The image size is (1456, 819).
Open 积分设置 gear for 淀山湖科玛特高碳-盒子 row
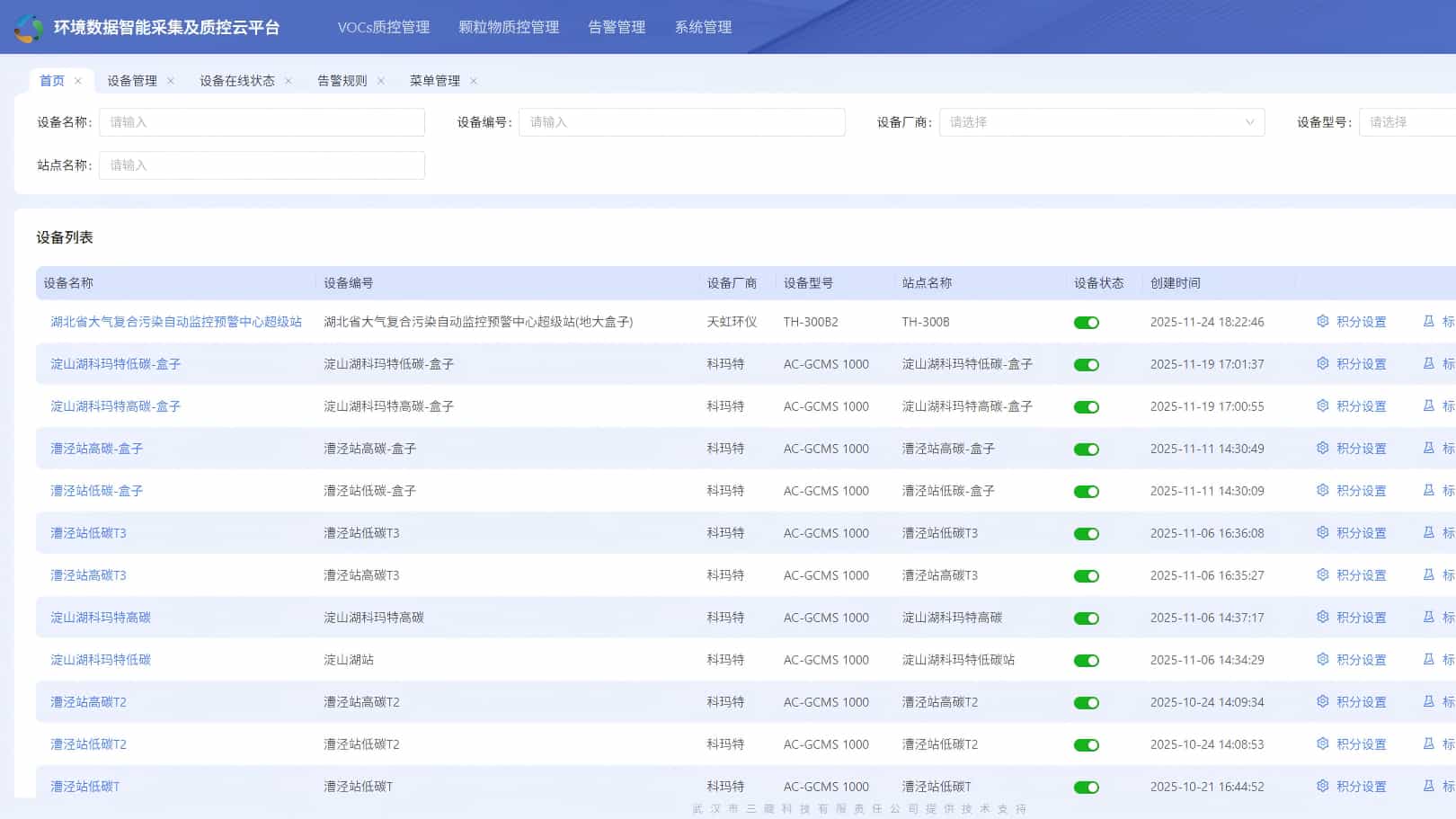(1322, 406)
